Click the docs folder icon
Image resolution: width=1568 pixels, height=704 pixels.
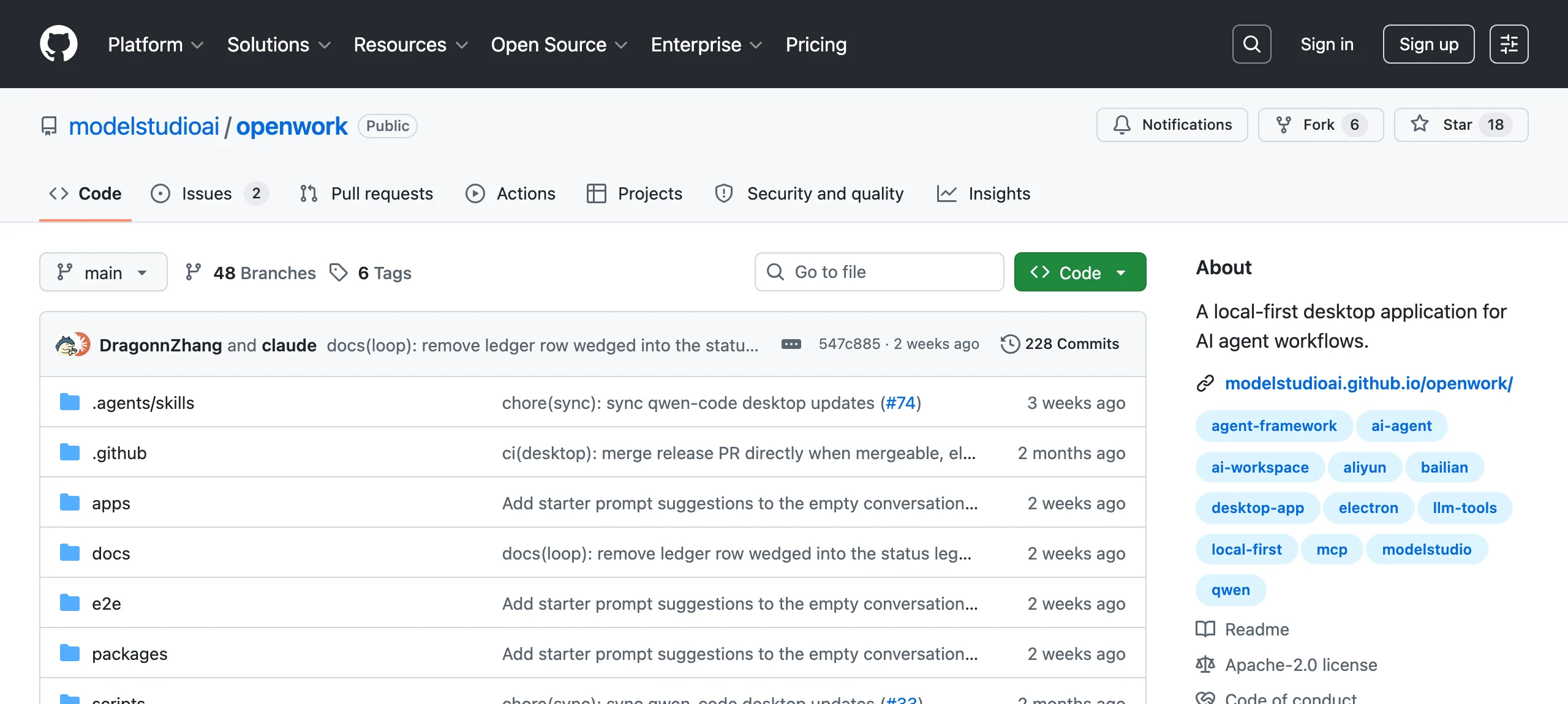point(70,553)
